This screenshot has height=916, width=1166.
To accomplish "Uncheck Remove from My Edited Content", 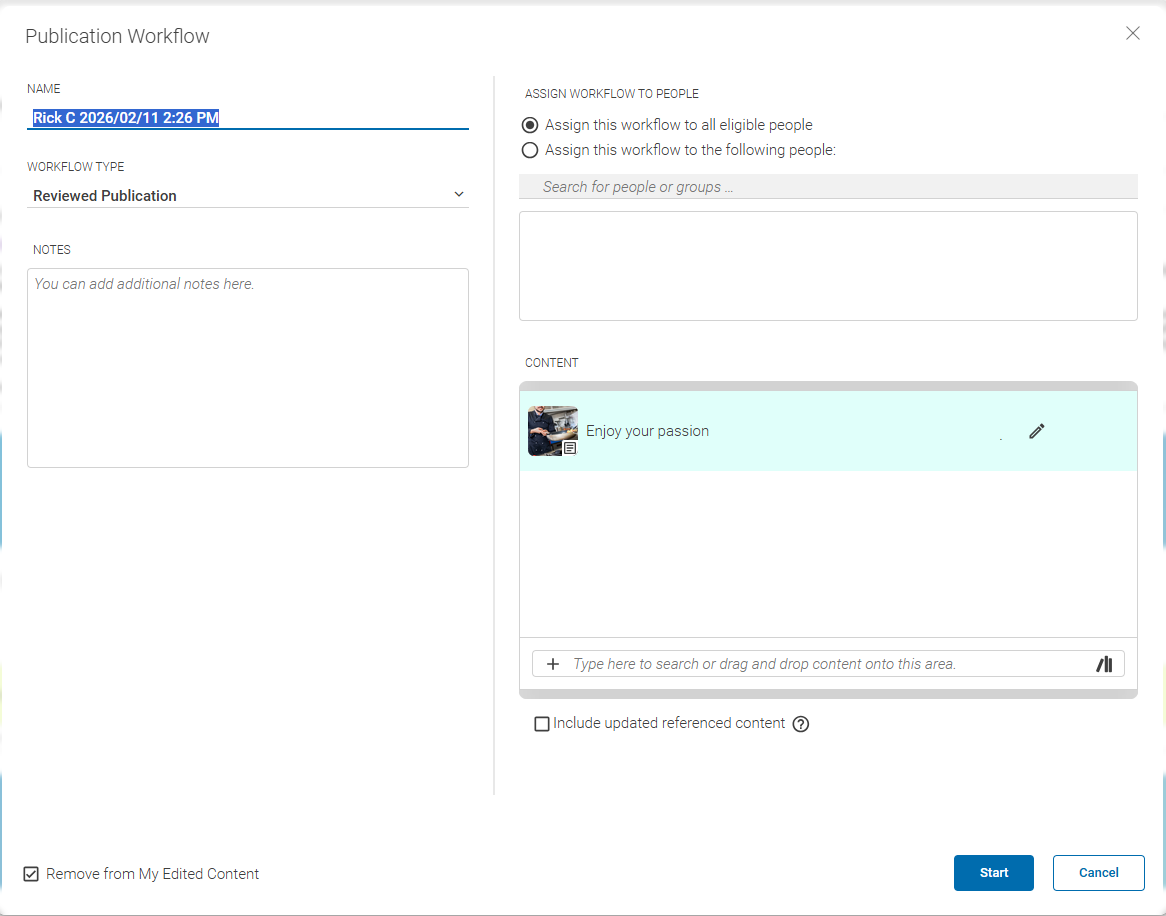I will point(30,873).
